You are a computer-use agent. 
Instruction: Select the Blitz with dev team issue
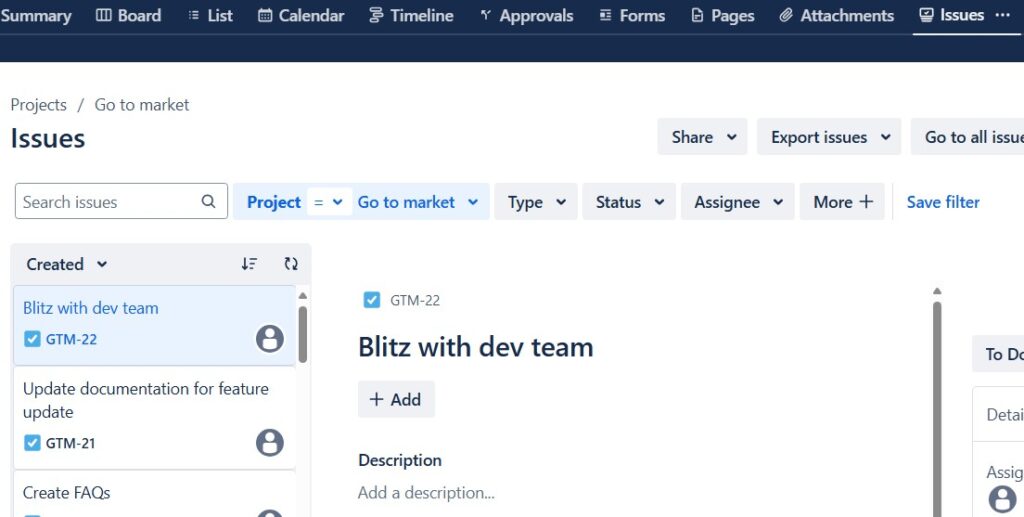click(x=154, y=325)
